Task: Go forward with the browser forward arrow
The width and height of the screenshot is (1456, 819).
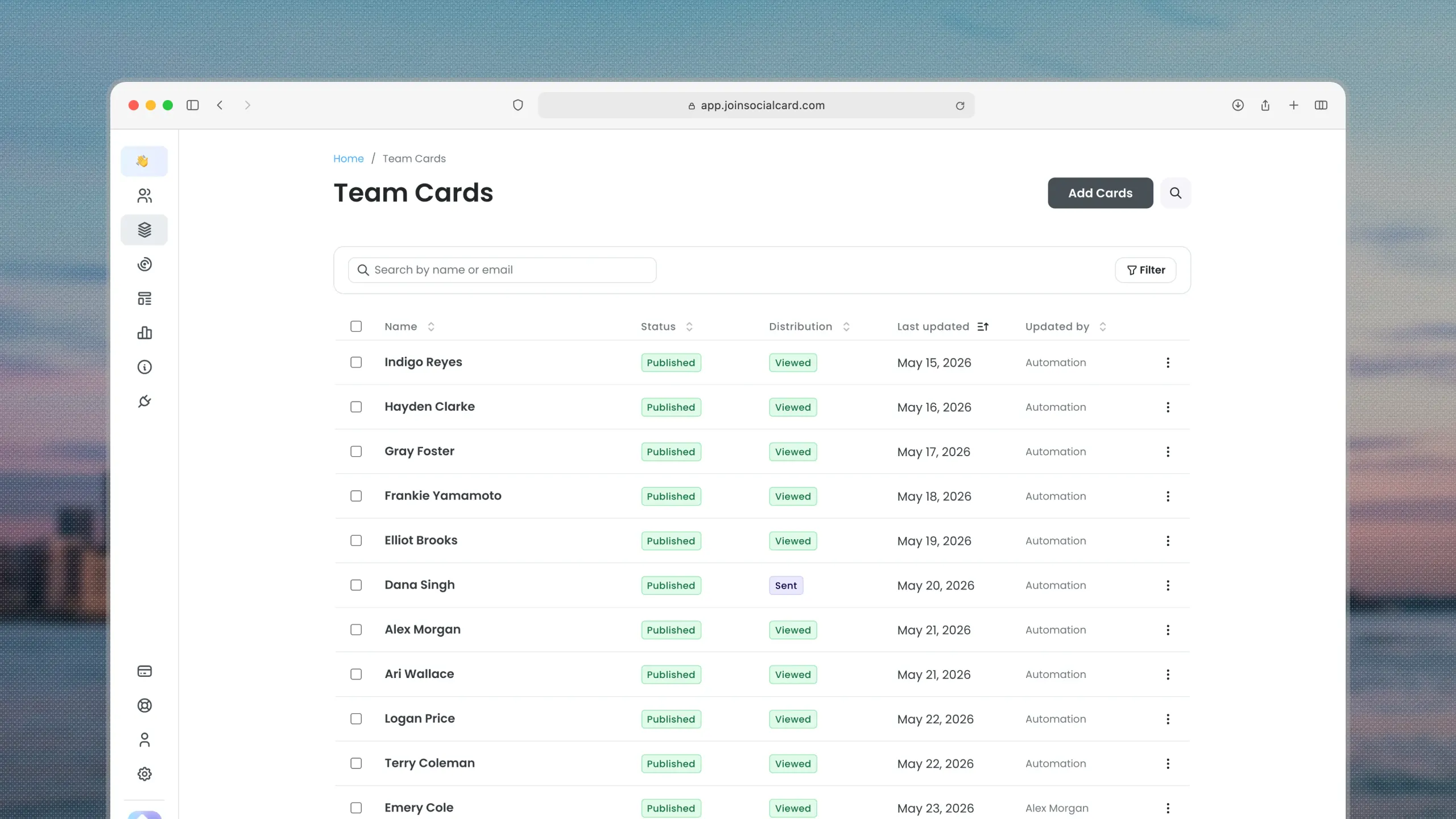Action: 247,105
